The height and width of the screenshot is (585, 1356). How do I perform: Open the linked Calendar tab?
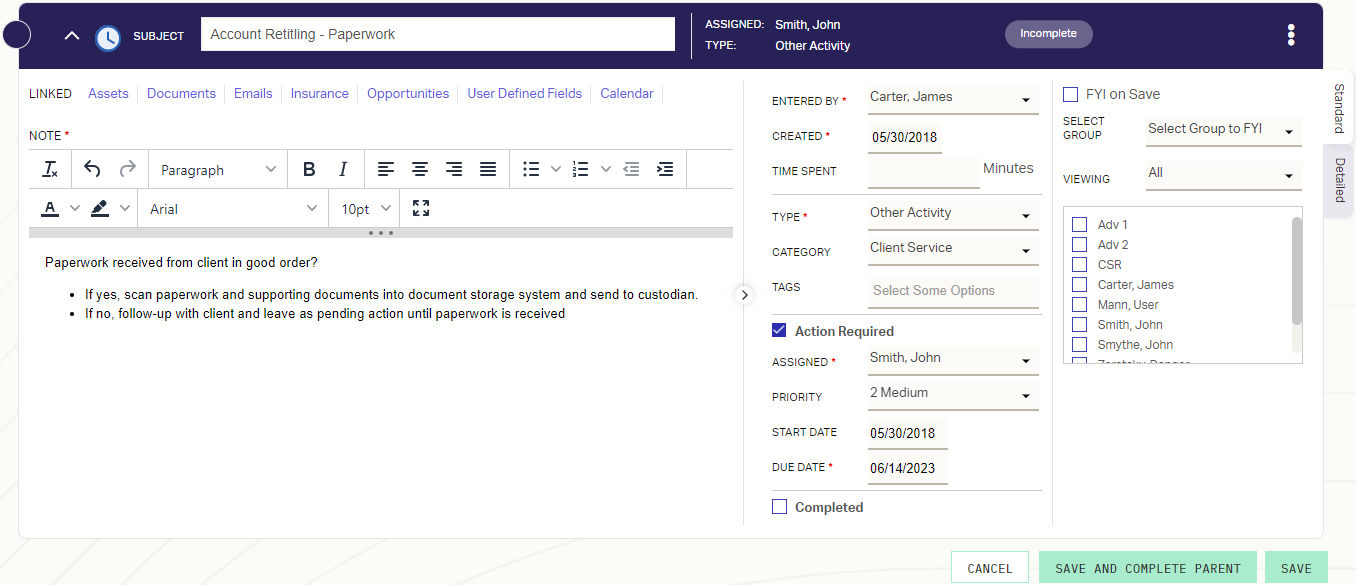(x=627, y=93)
